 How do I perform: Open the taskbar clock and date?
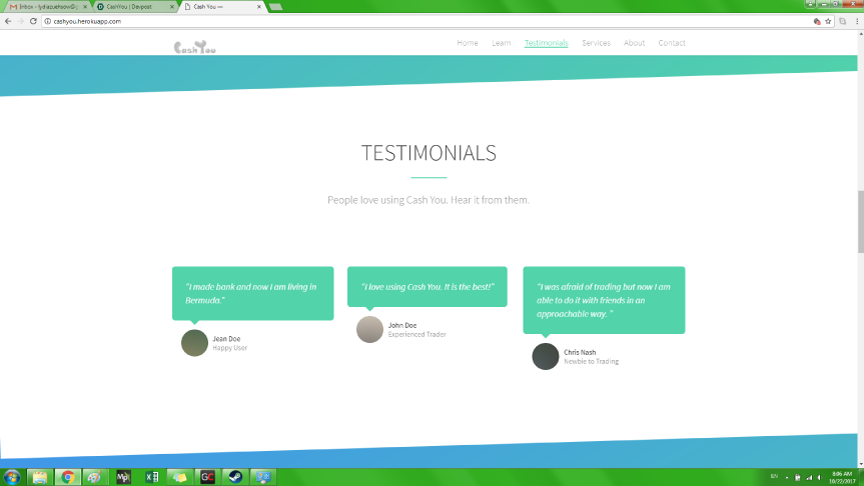[842, 477]
